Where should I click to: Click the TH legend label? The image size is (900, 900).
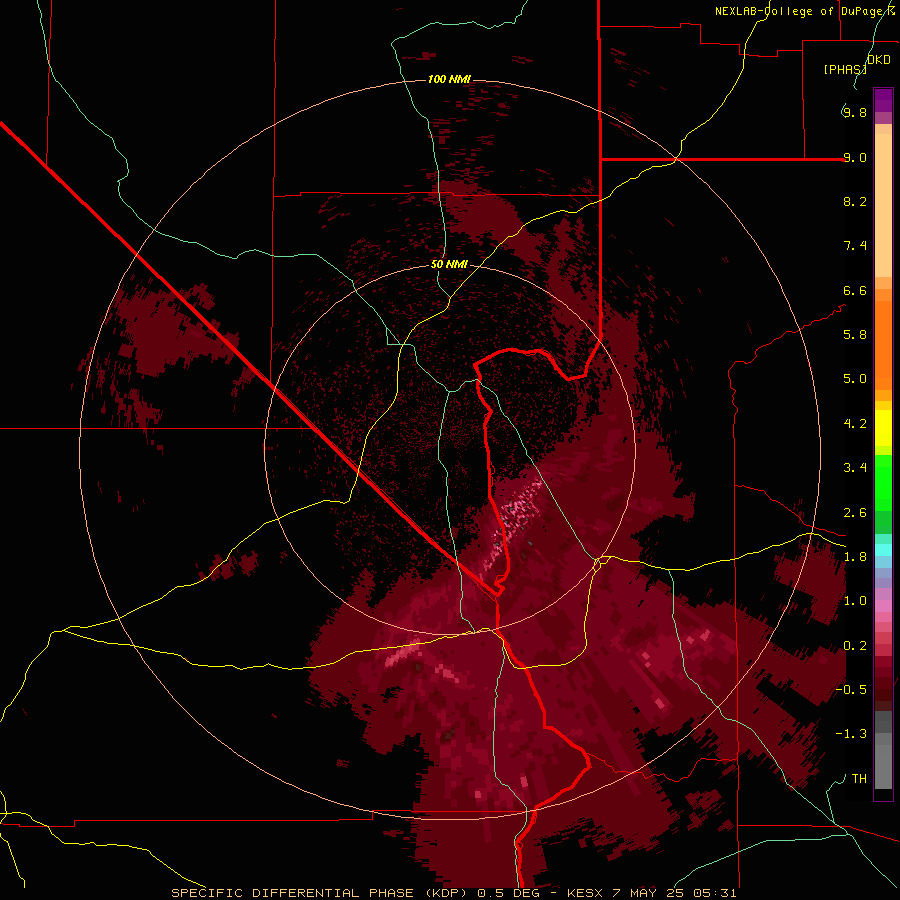(x=859, y=779)
